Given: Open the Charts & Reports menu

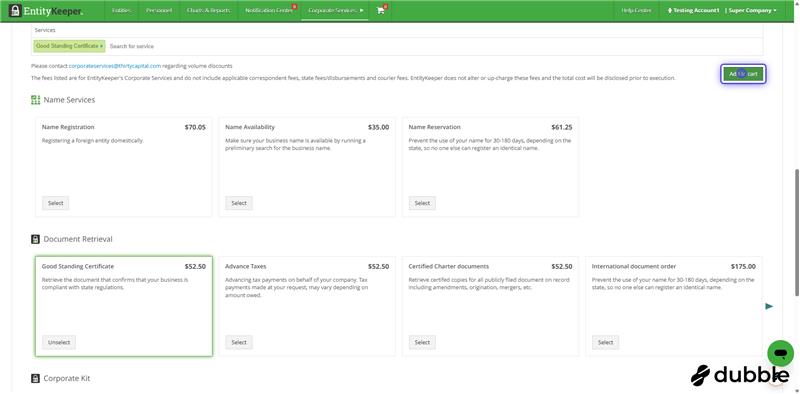Looking at the screenshot, I should tap(209, 11).
